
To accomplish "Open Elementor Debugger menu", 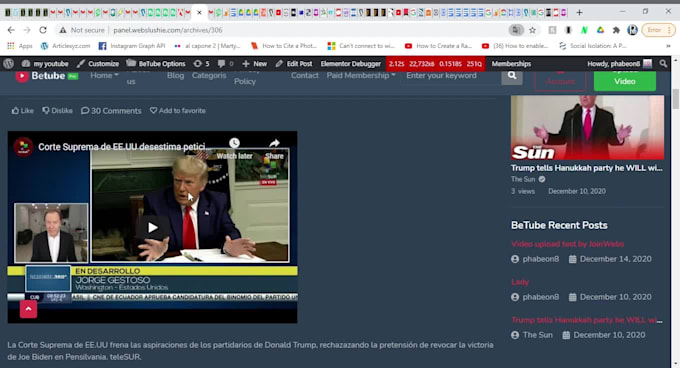I will [x=350, y=64].
